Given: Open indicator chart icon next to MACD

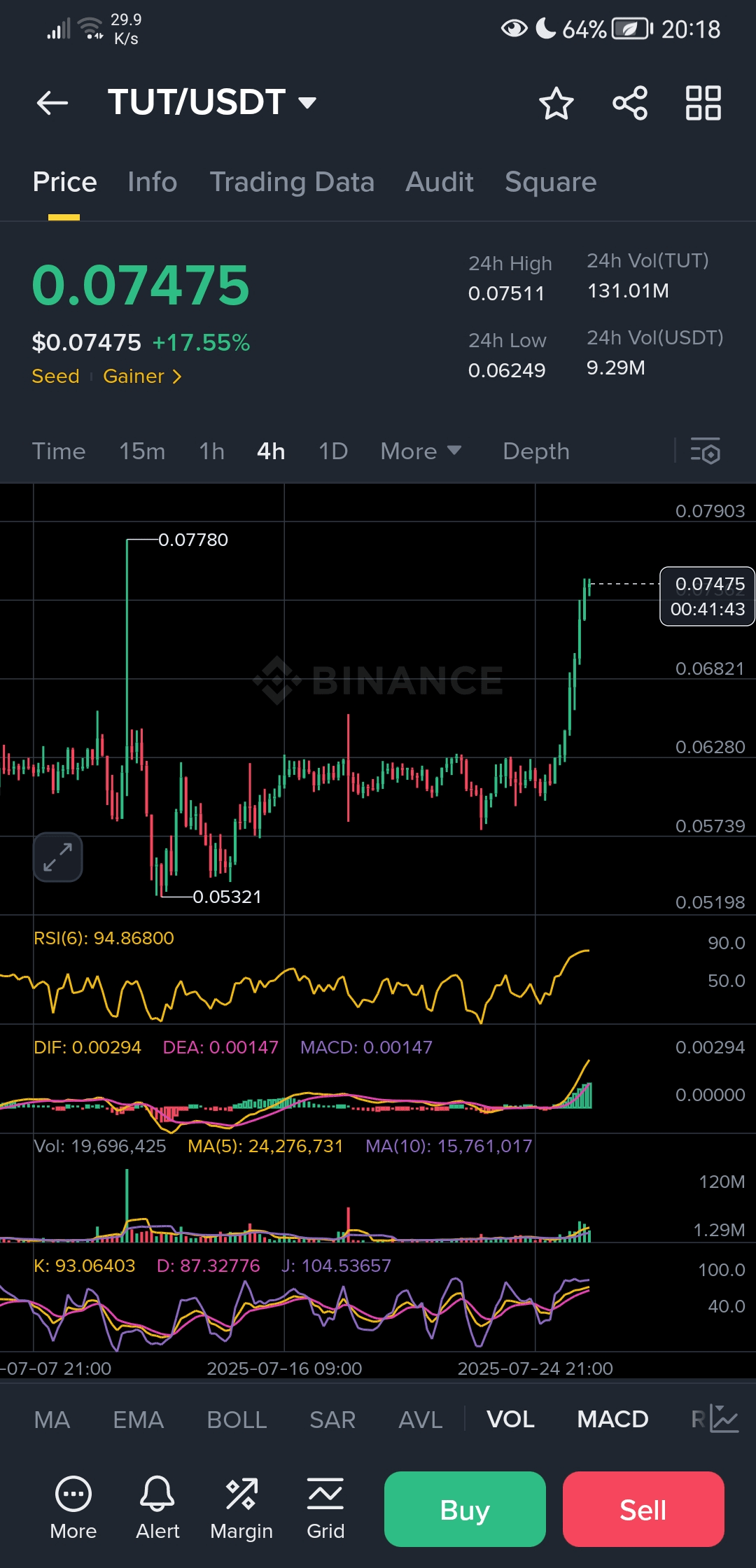Looking at the screenshot, I should (724, 1419).
